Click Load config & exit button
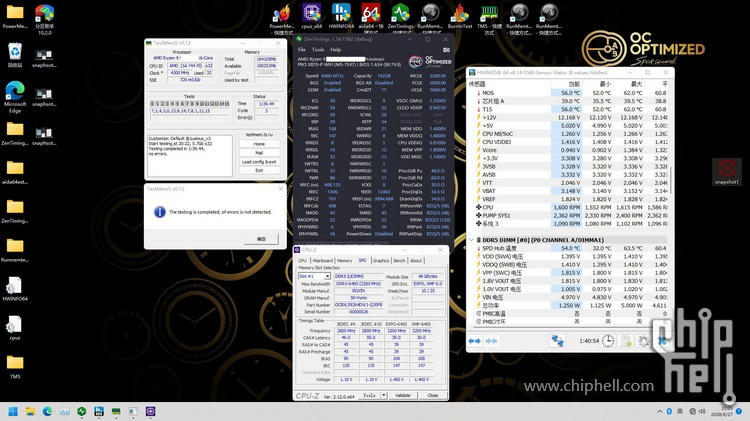Image resolution: width=750 pixels, height=421 pixels. click(x=259, y=162)
